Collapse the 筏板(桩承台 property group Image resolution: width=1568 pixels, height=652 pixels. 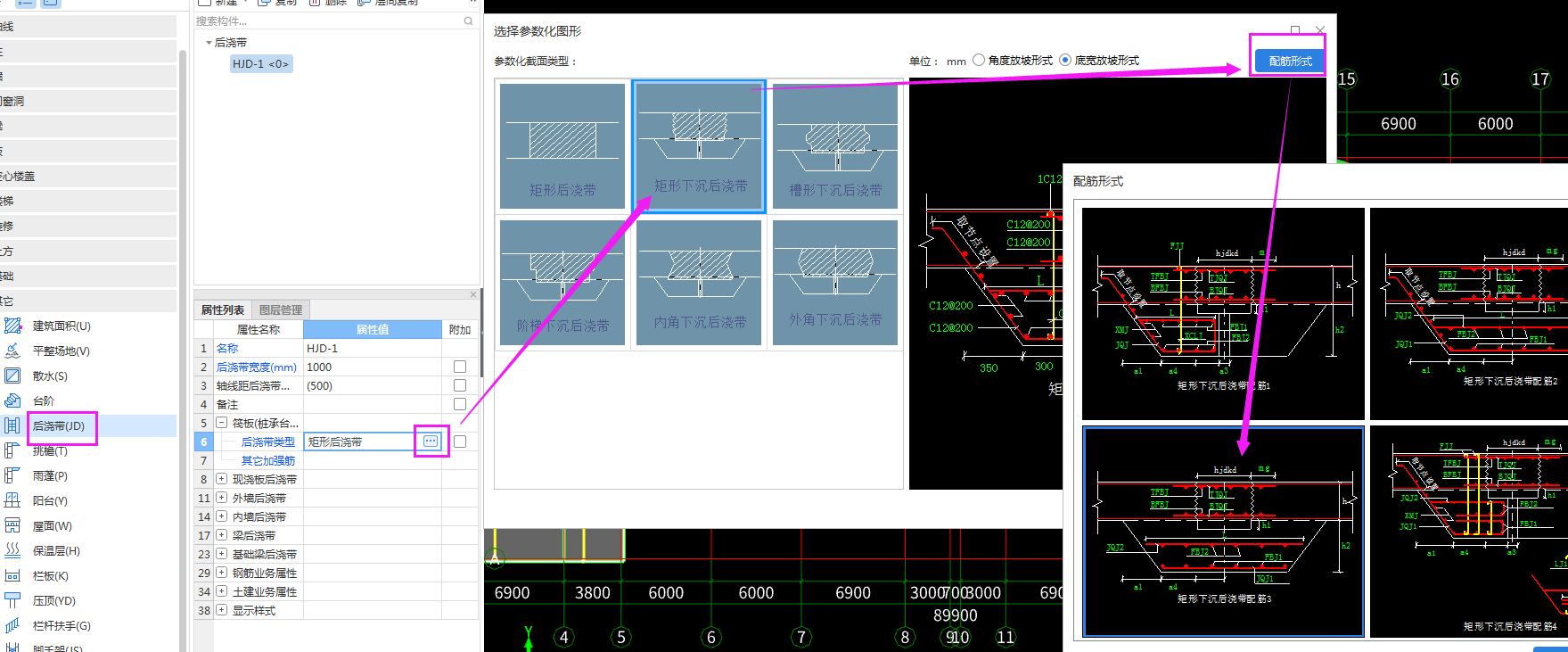tap(221, 423)
